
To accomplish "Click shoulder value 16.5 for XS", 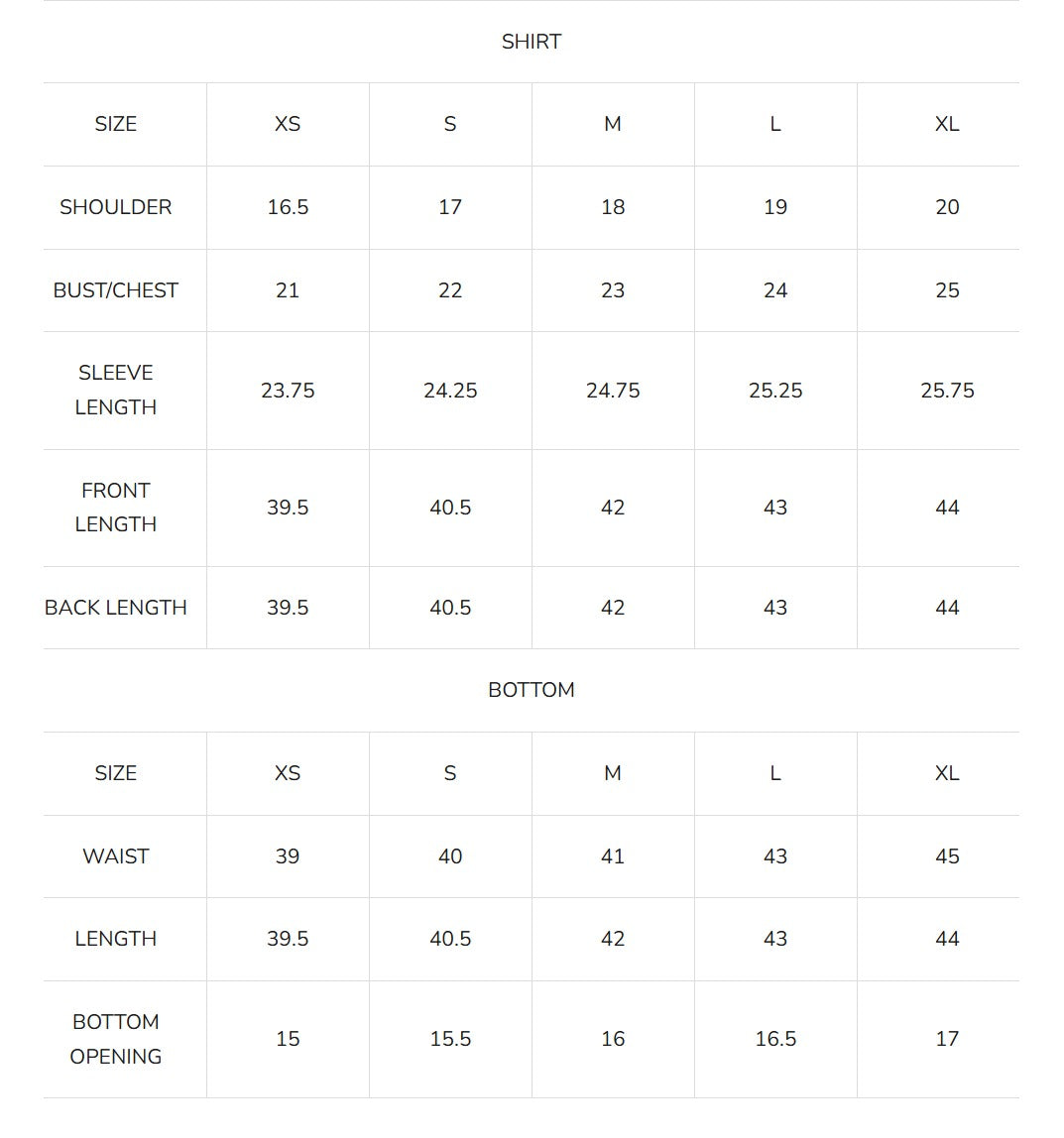I will pyautogui.click(x=288, y=207).
